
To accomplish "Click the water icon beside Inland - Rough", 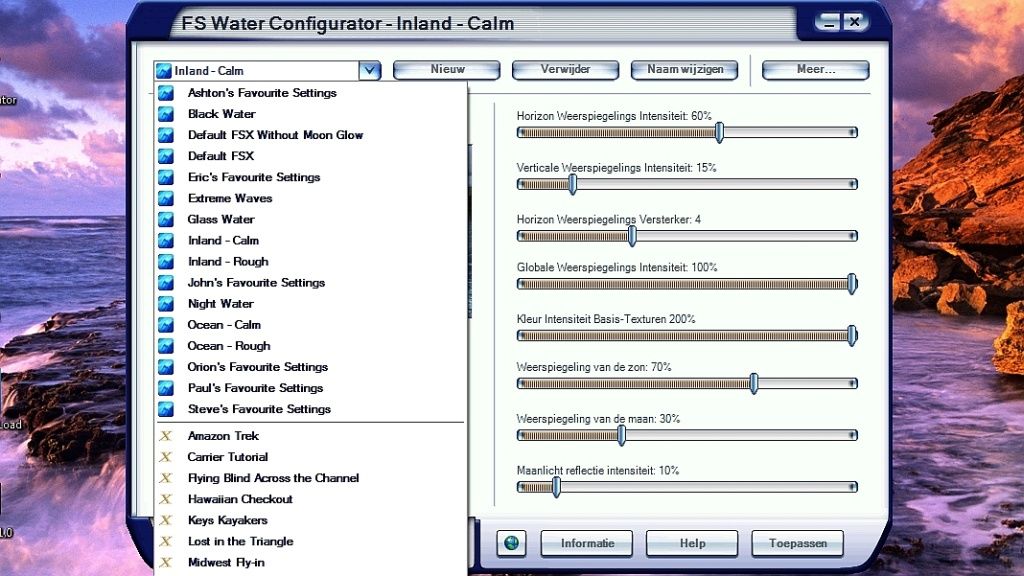I will (x=166, y=261).
